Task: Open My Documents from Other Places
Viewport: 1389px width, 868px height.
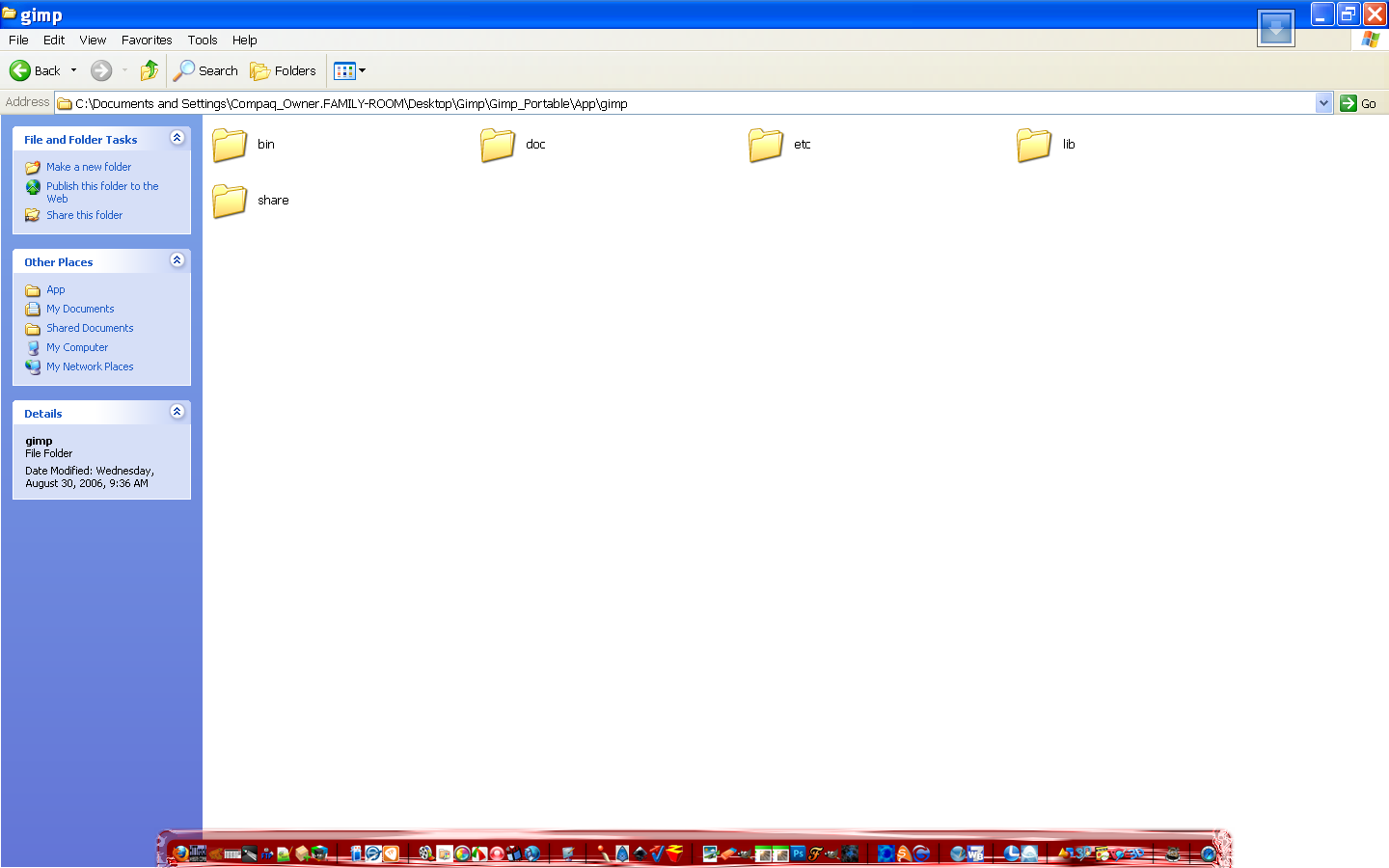Action: (80, 309)
